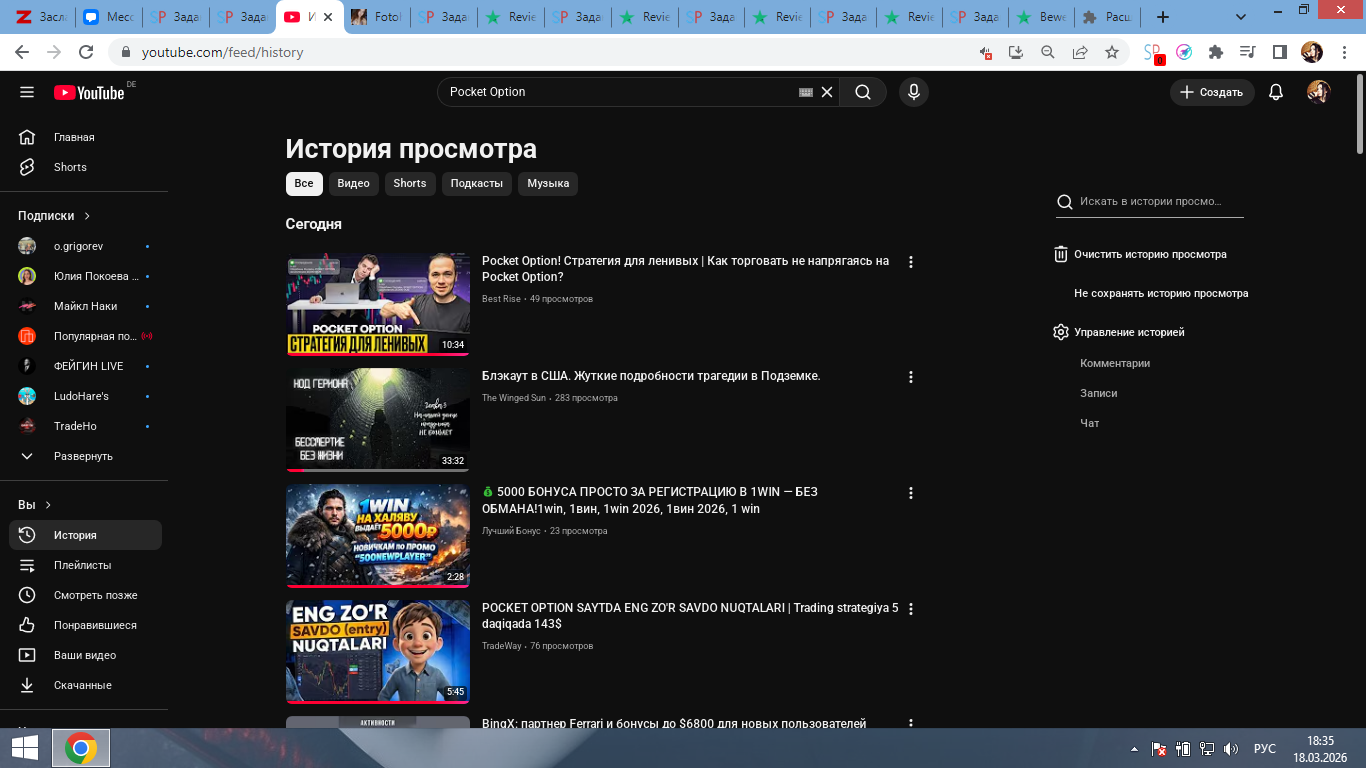
Task: Open a new browser tab
Action: (1162, 17)
